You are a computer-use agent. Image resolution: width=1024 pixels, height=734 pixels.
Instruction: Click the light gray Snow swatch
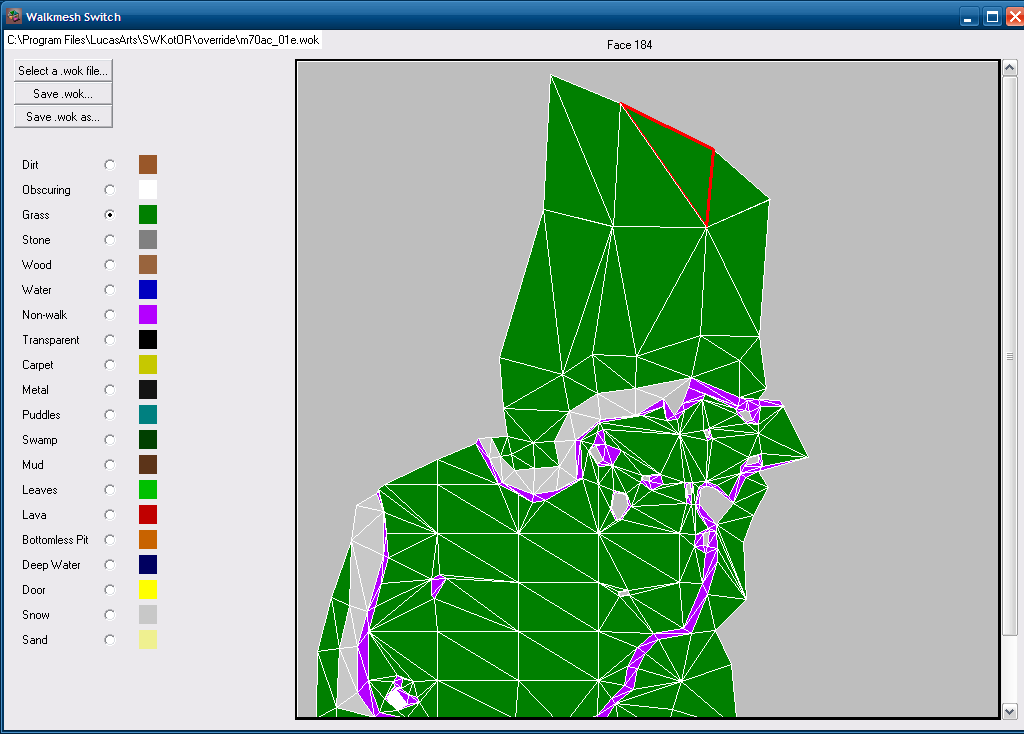tap(148, 615)
